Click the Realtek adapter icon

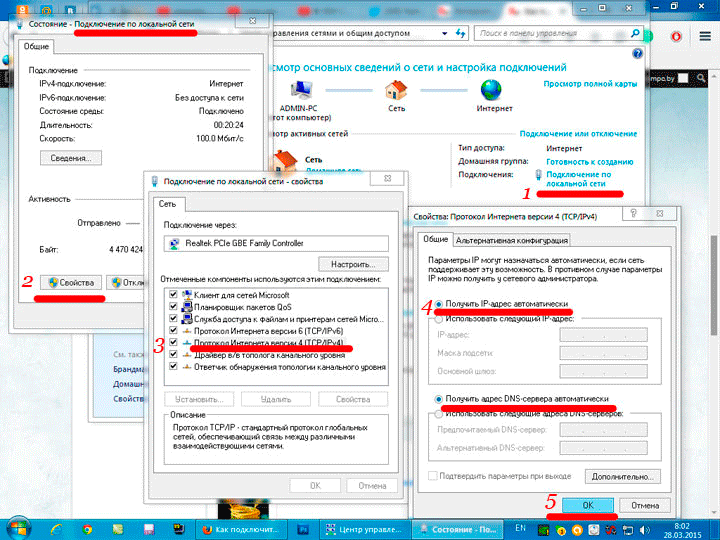pyautogui.click(x=174, y=243)
